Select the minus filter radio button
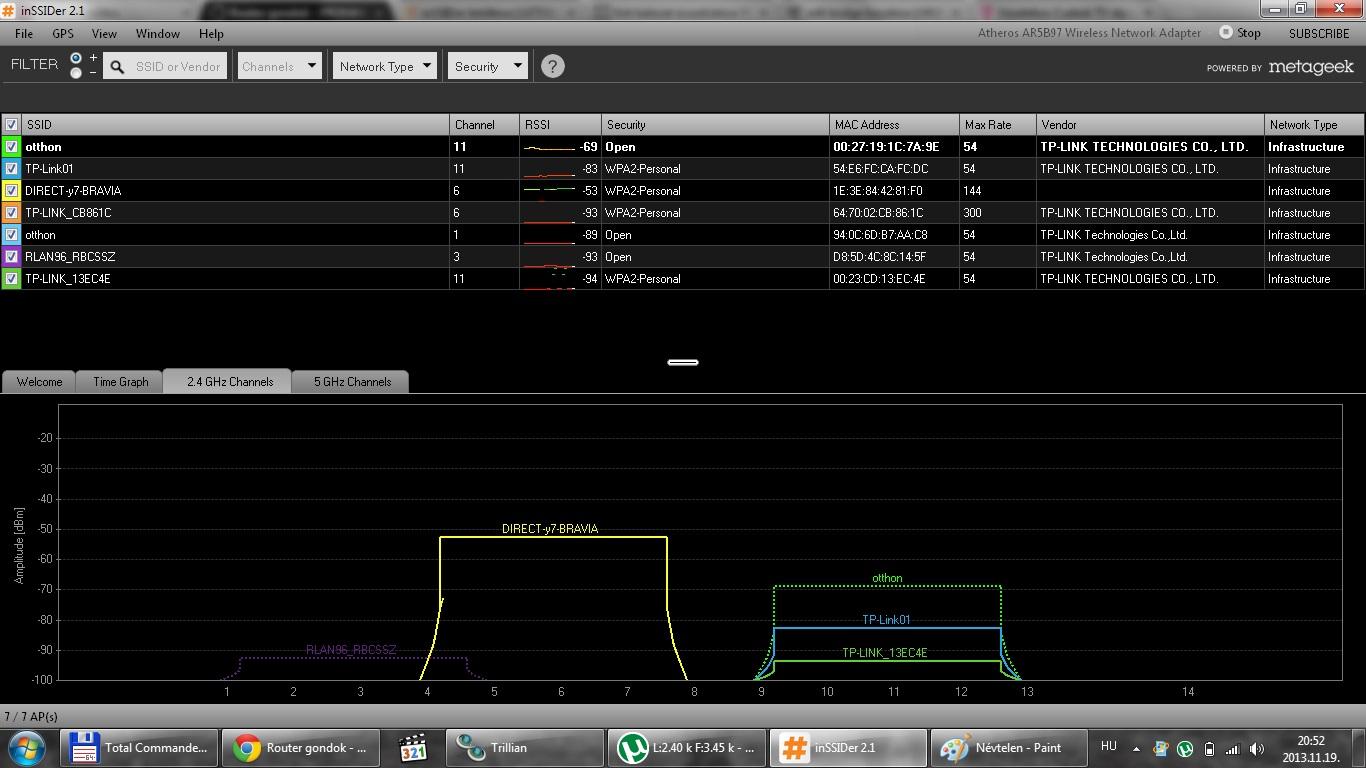The height and width of the screenshot is (768, 1366). pos(76,73)
